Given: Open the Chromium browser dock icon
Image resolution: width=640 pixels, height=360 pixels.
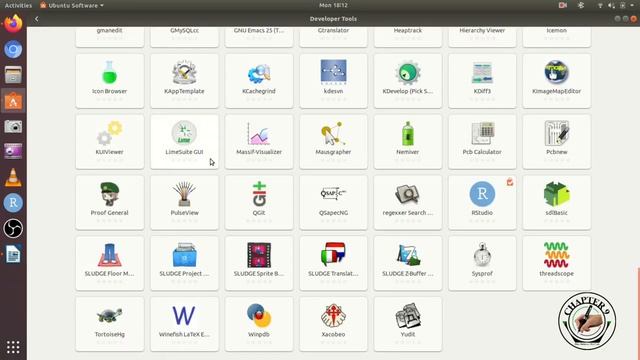Looking at the screenshot, I should click(x=13, y=49).
